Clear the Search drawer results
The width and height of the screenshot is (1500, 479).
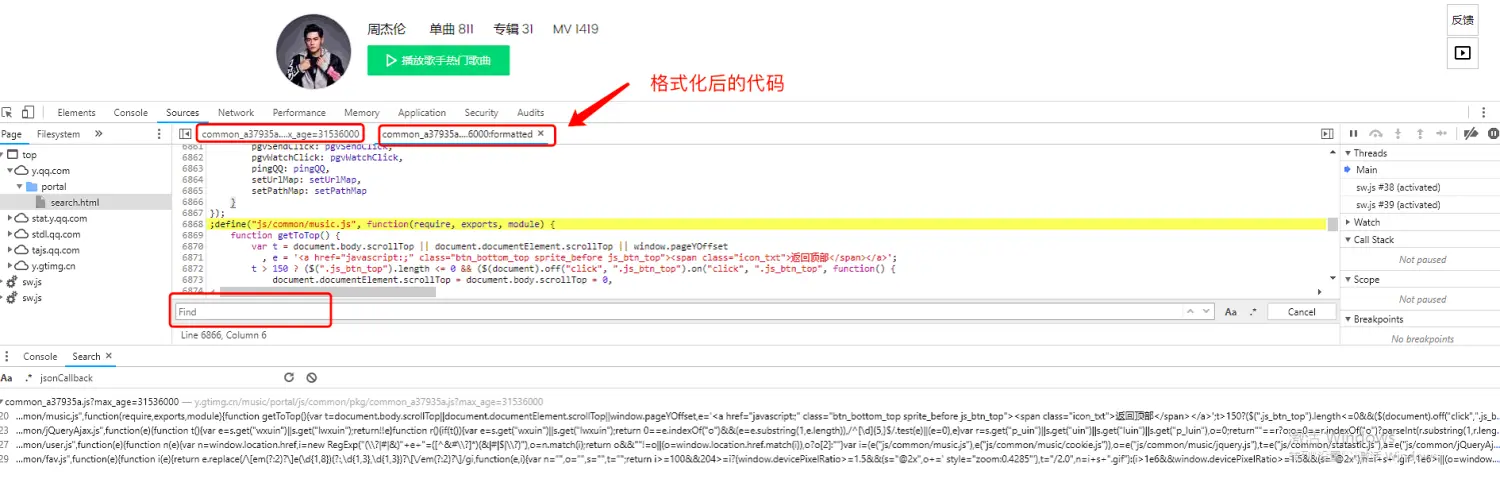coord(311,378)
